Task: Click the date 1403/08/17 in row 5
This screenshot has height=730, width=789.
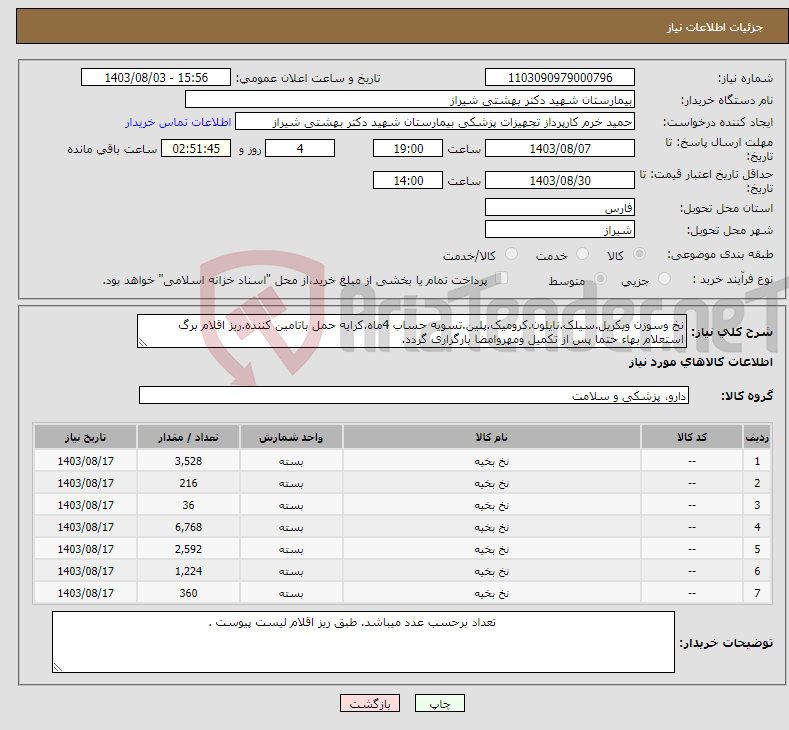Action: click(86, 549)
